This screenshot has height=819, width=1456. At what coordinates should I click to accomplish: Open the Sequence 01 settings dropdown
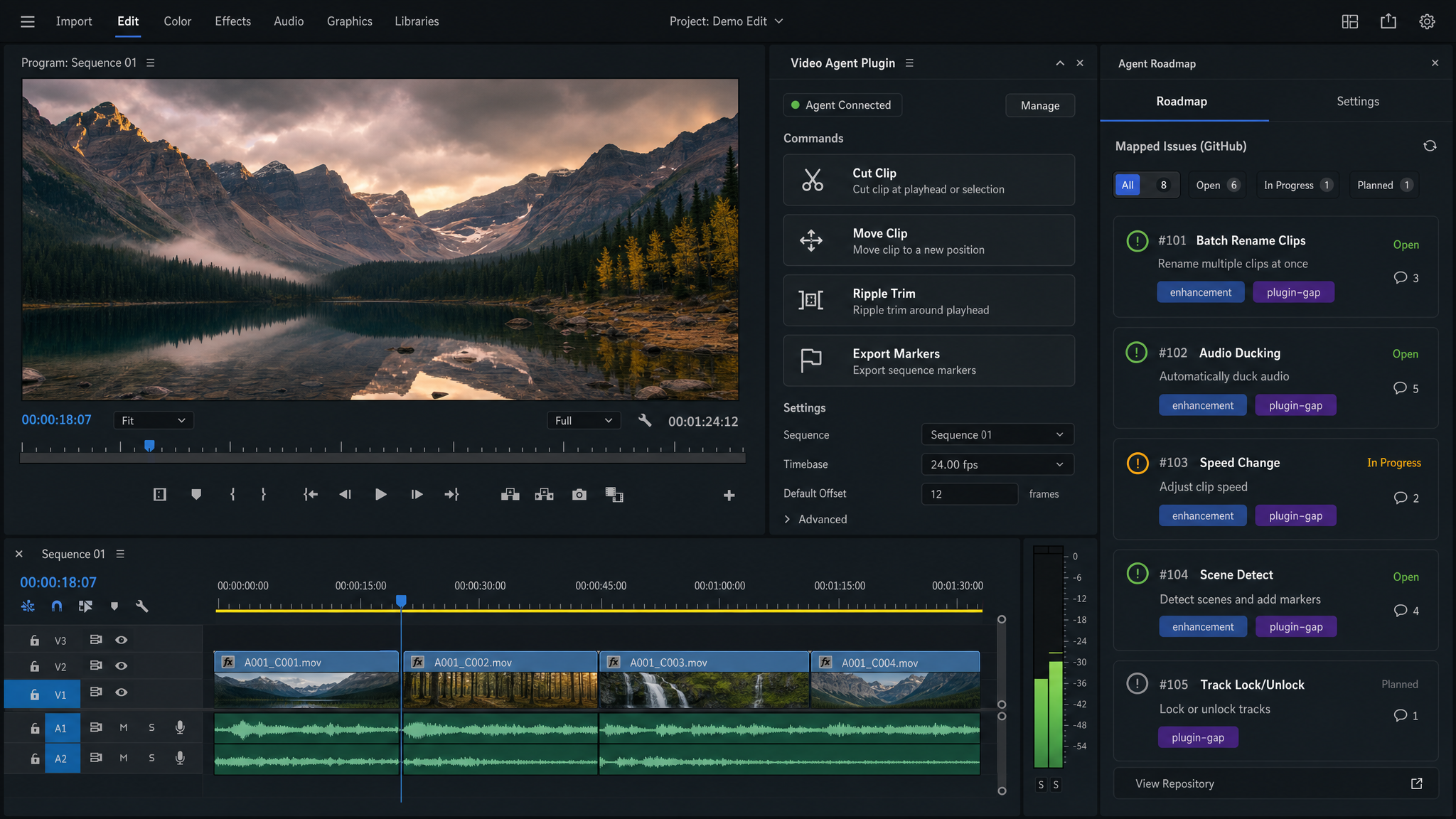coord(997,434)
